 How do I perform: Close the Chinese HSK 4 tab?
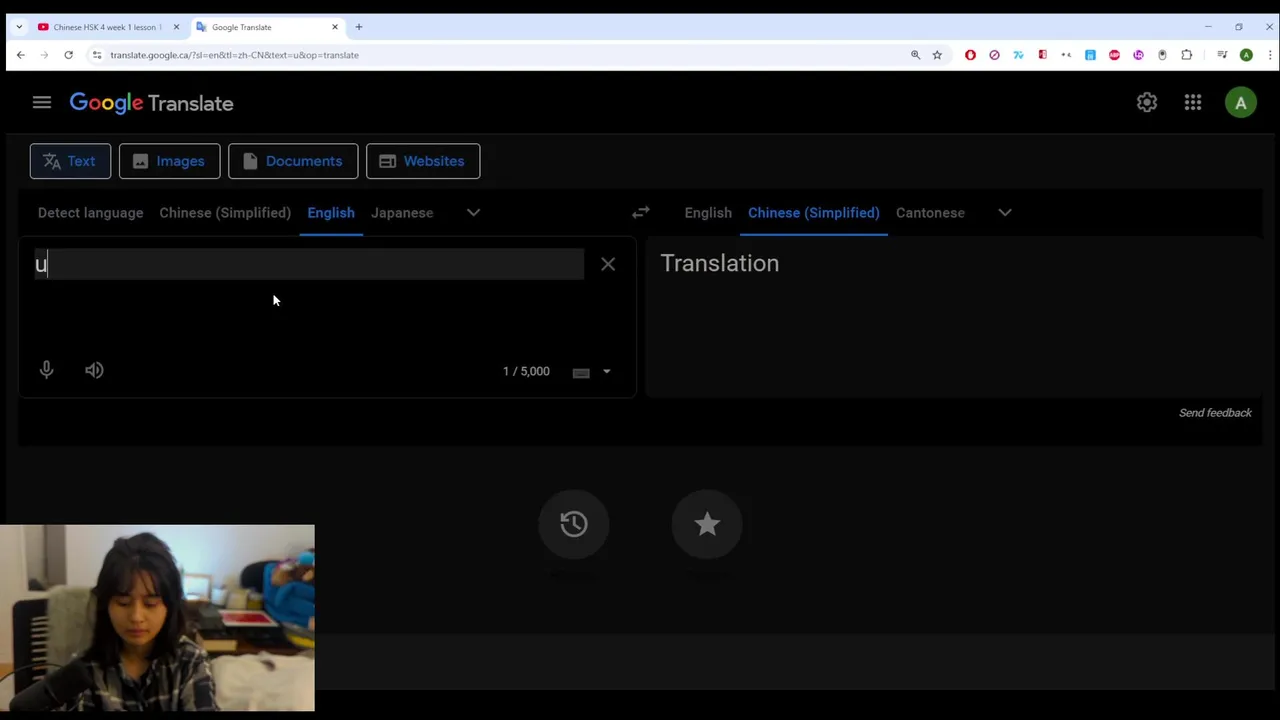[x=176, y=27]
